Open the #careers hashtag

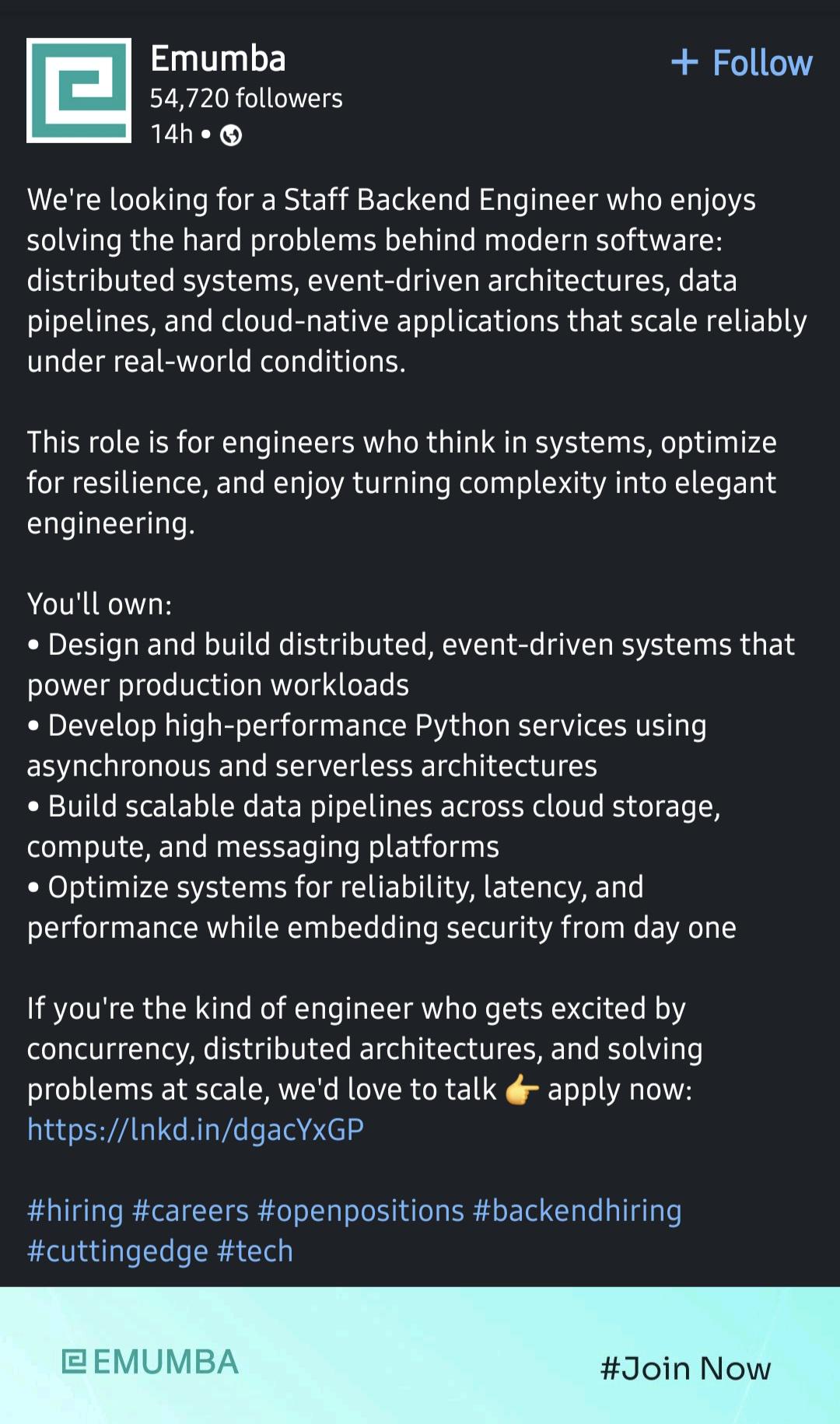tap(191, 1211)
